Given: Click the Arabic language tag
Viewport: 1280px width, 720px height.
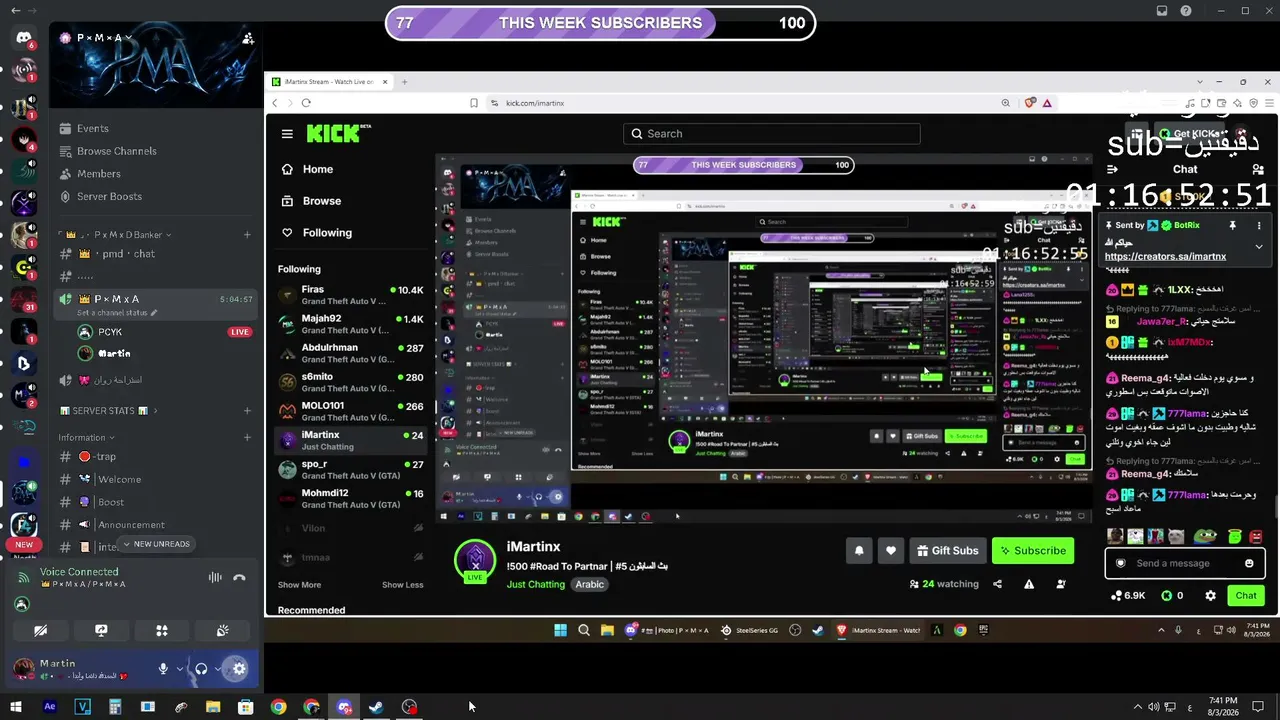Looking at the screenshot, I should tap(589, 584).
